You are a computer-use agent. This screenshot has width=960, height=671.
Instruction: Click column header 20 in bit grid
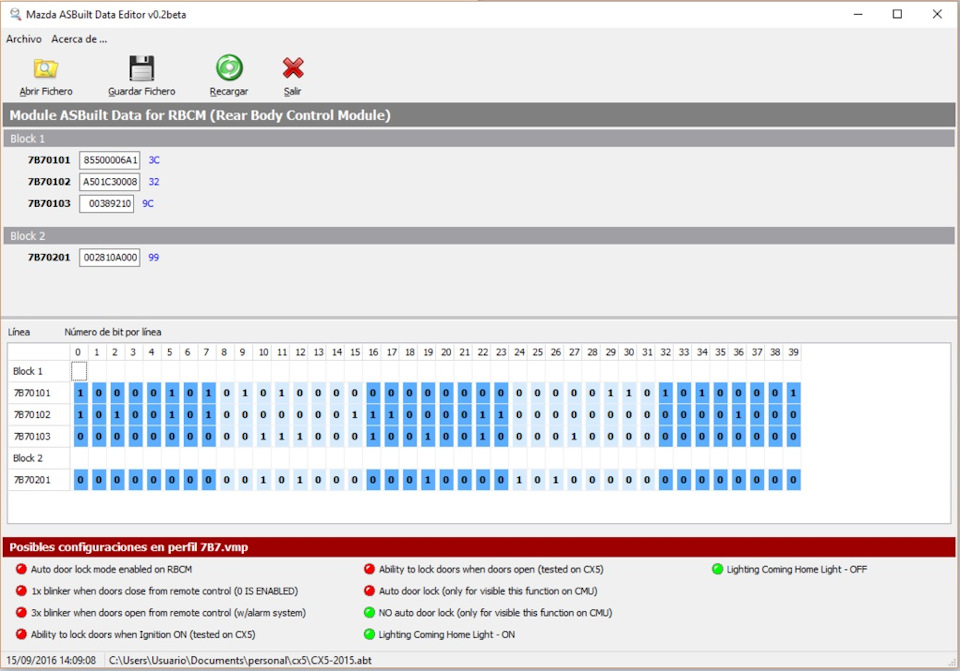[446, 352]
